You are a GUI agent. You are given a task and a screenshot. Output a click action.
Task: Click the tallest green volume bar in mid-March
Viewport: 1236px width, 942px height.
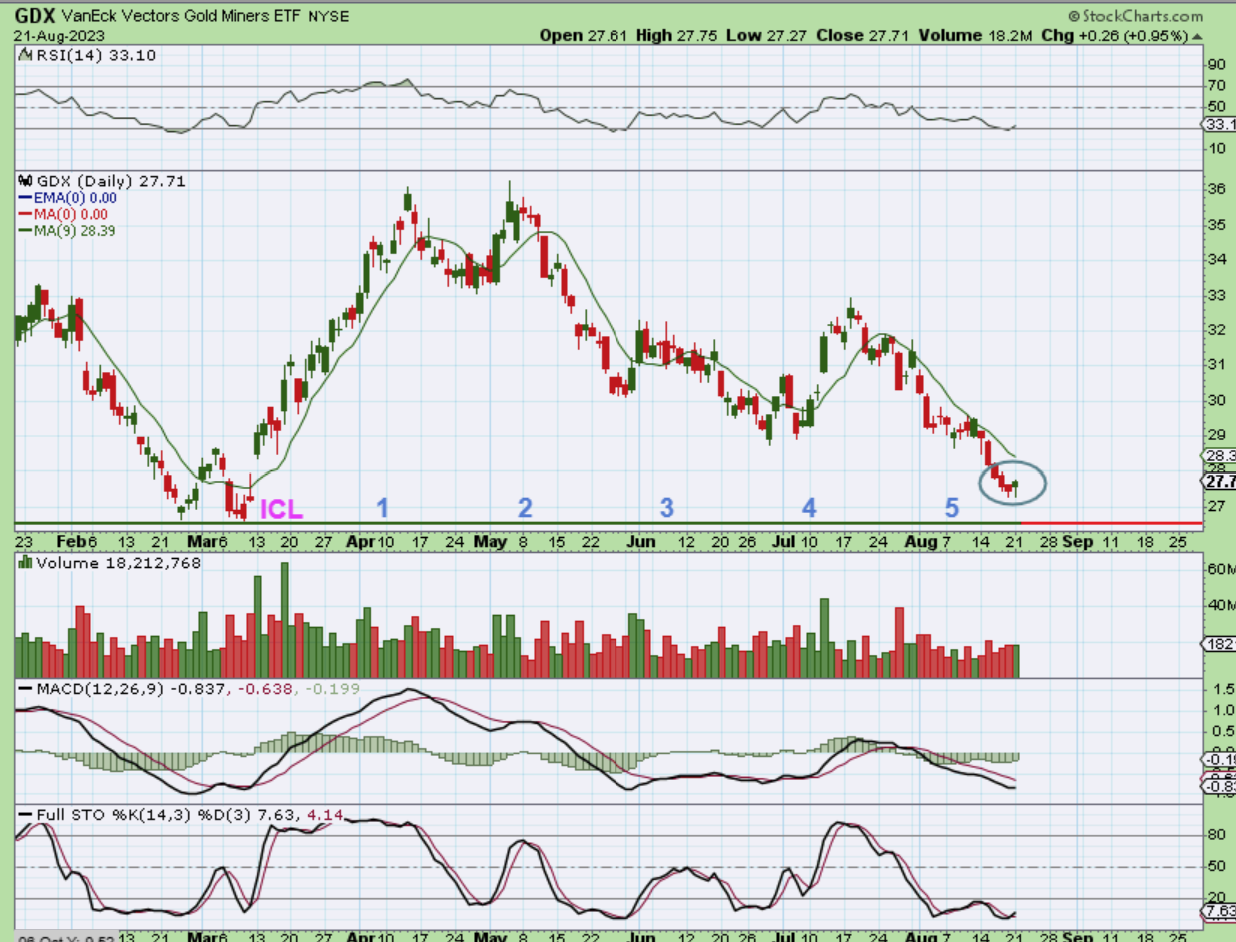click(284, 620)
